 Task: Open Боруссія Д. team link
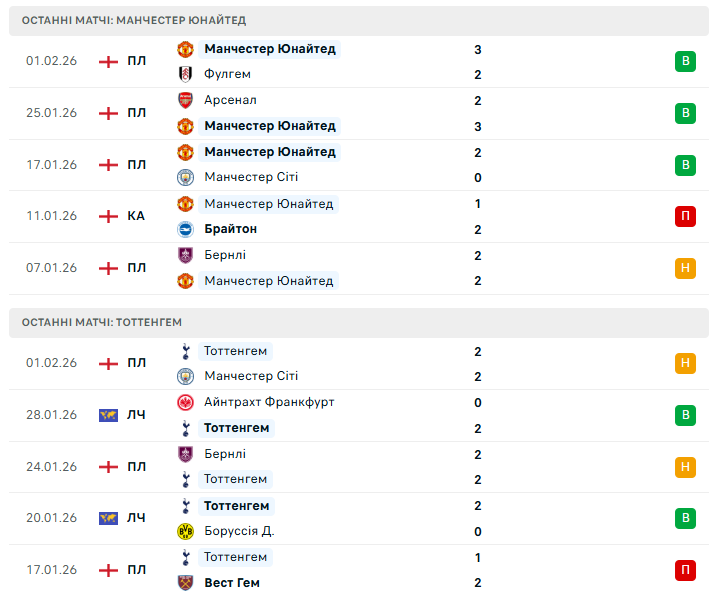click(239, 531)
